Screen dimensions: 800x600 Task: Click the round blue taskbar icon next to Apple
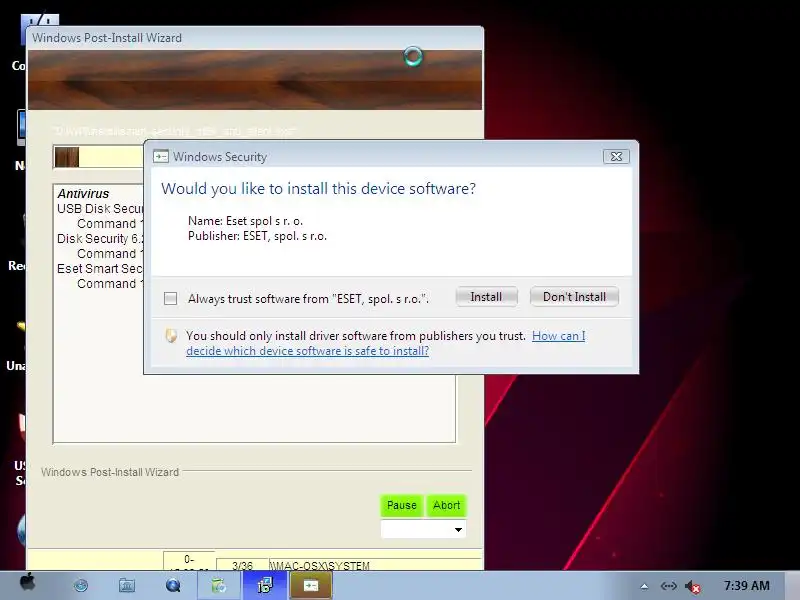[81, 585]
